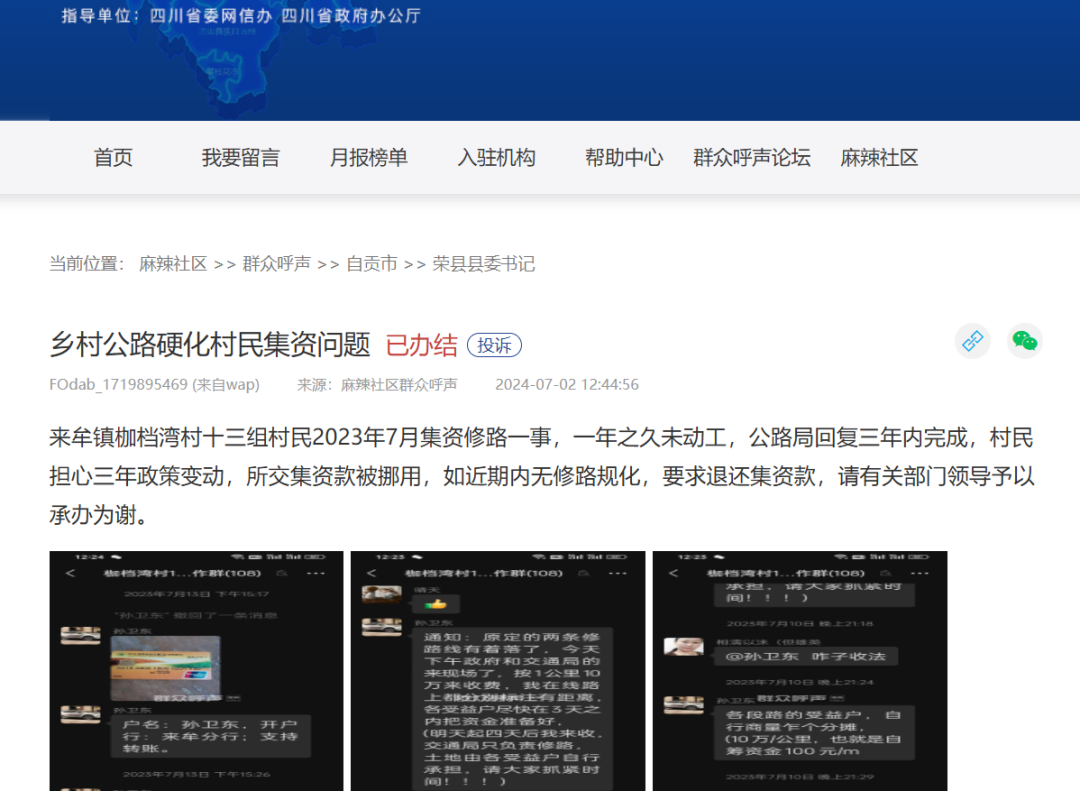
Task: Click the post title 乡村公路硬化村民集资问题
Action: click(210, 345)
